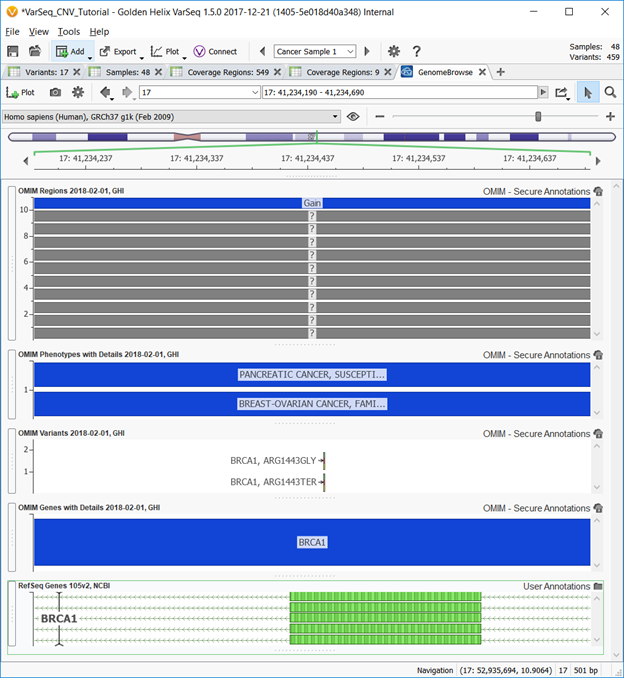Open settings gear in main toolbar
624x678 pixels.
coord(394,51)
